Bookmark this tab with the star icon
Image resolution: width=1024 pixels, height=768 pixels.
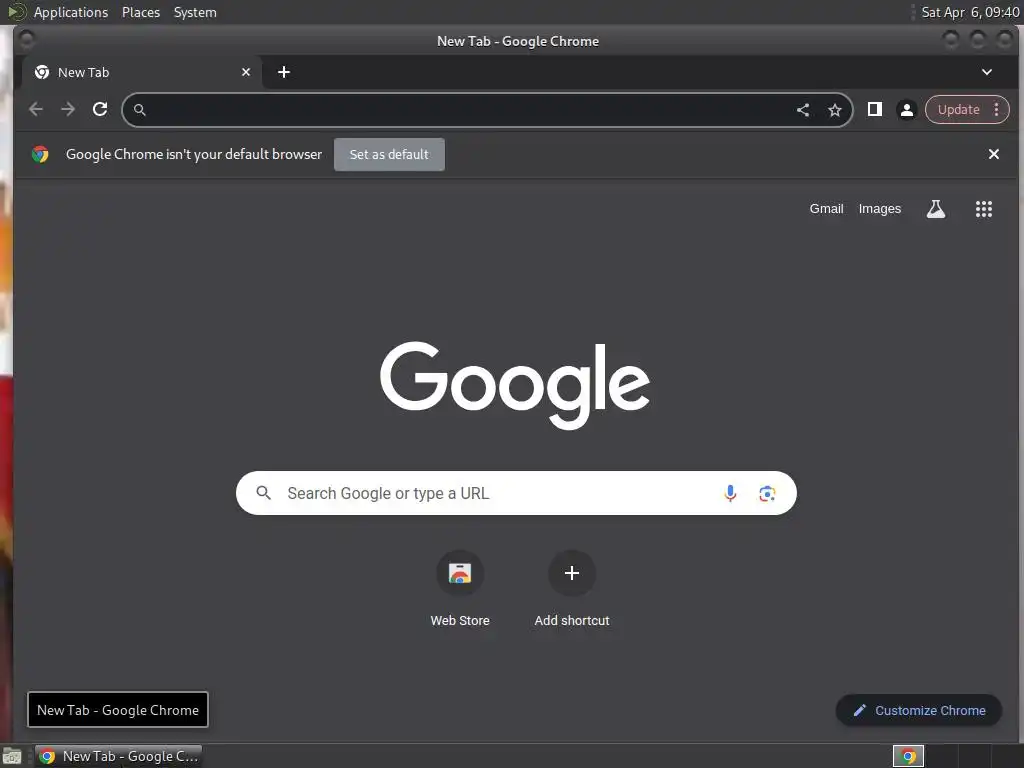click(835, 110)
